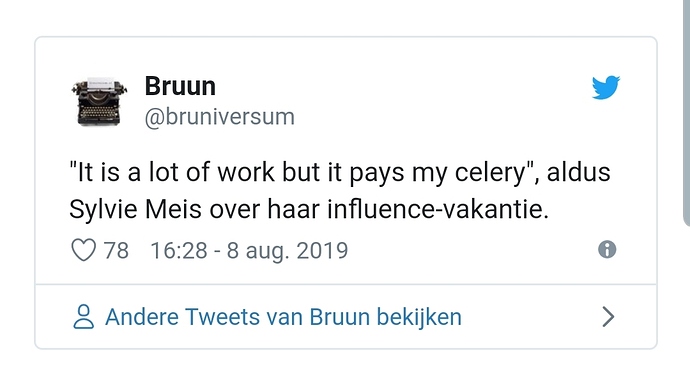Click the year 2019 in the date

(x=322, y=250)
